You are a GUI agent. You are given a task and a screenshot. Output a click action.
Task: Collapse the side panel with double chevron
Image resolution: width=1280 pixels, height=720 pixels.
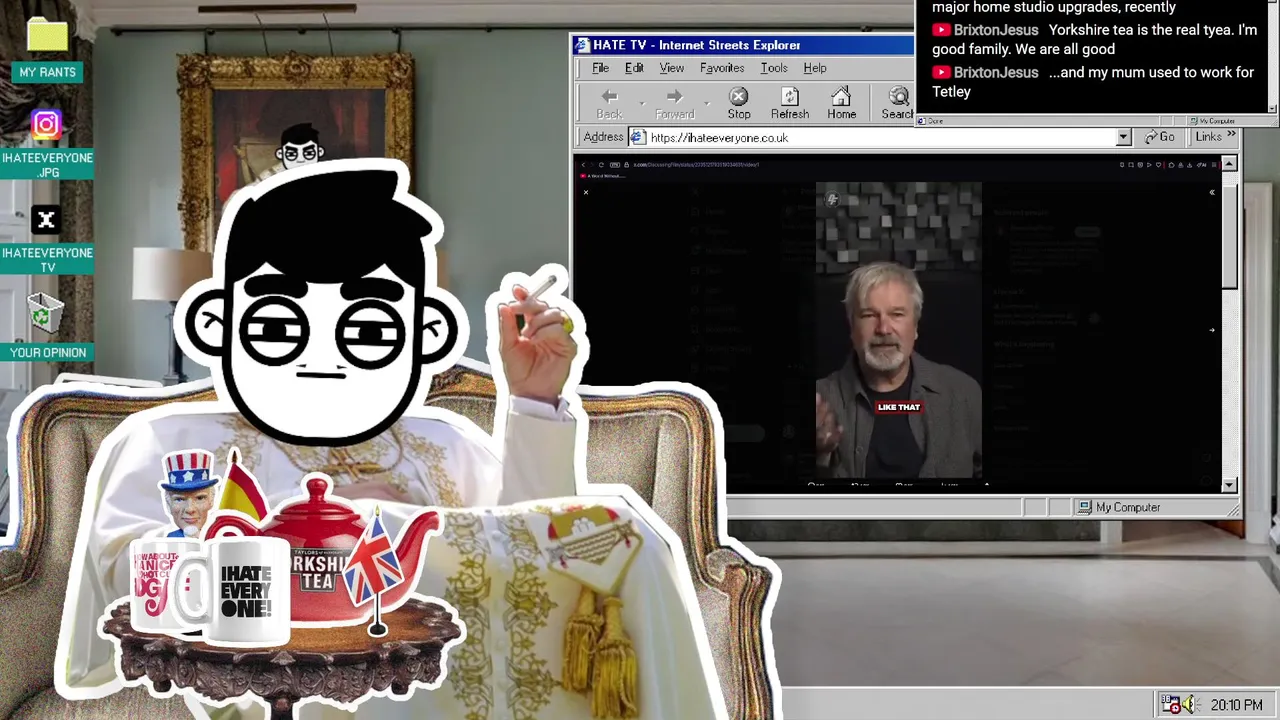pos(1212,192)
